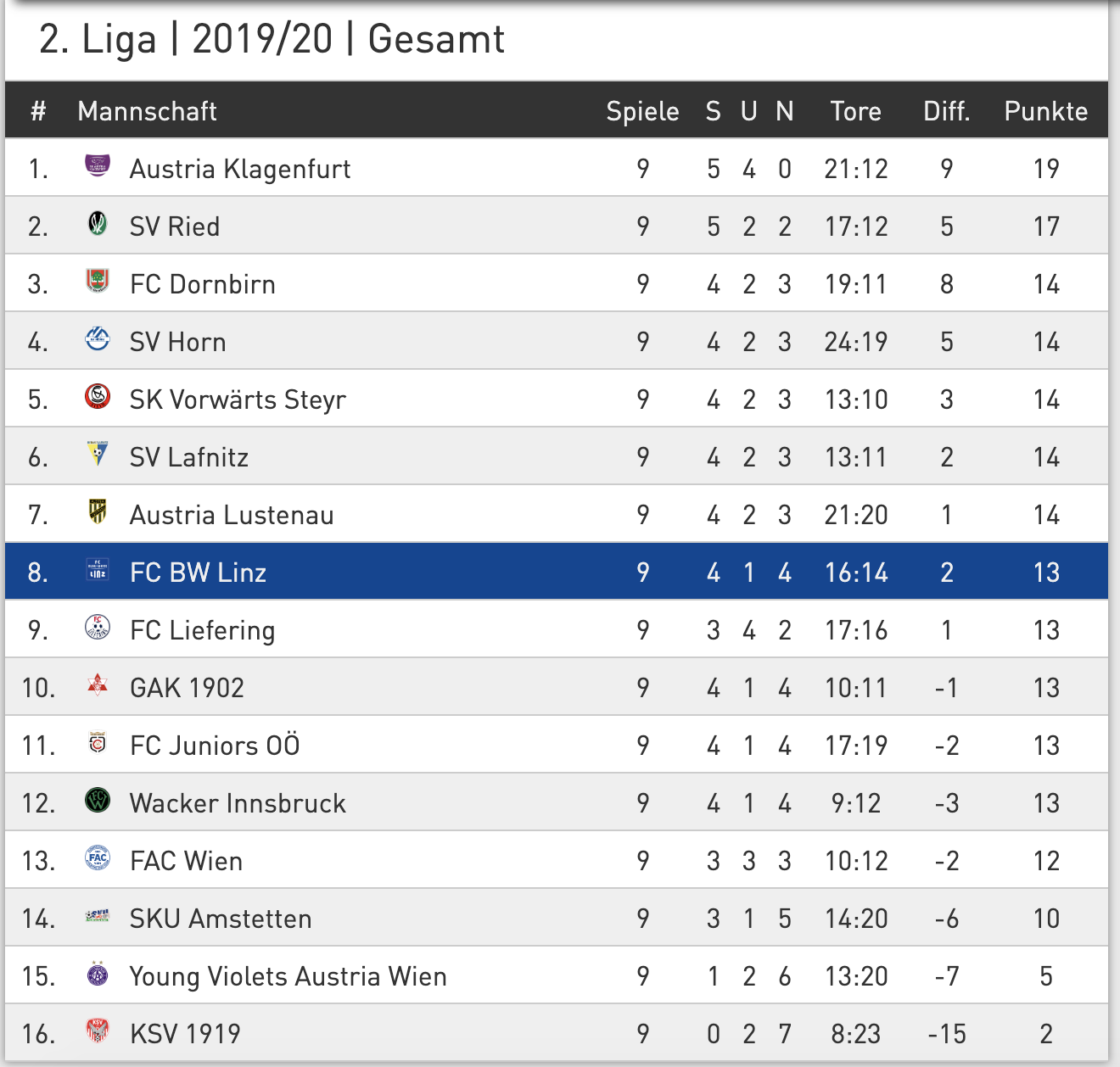The height and width of the screenshot is (1067, 1120).
Task: Click the SV Horn team logo
Action: point(98,338)
